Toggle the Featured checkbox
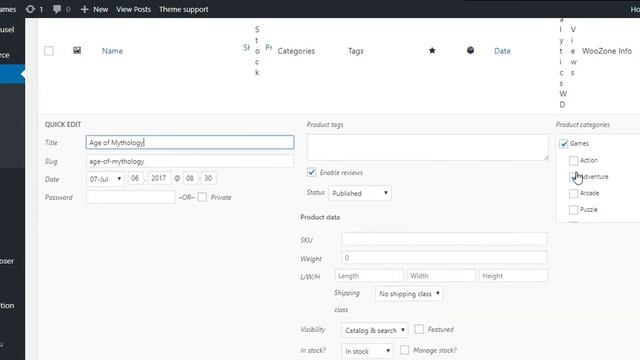The width and height of the screenshot is (640, 360). (419, 329)
